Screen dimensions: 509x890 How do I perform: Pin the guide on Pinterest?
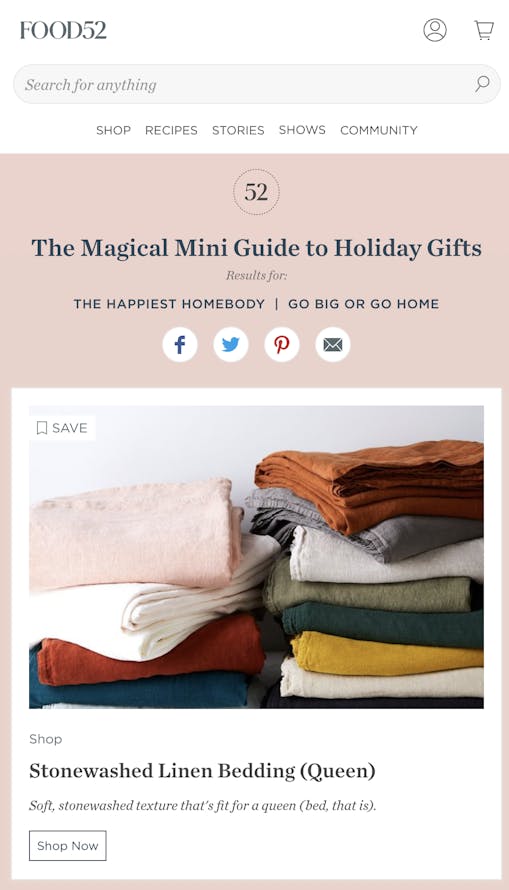[x=282, y=344]
